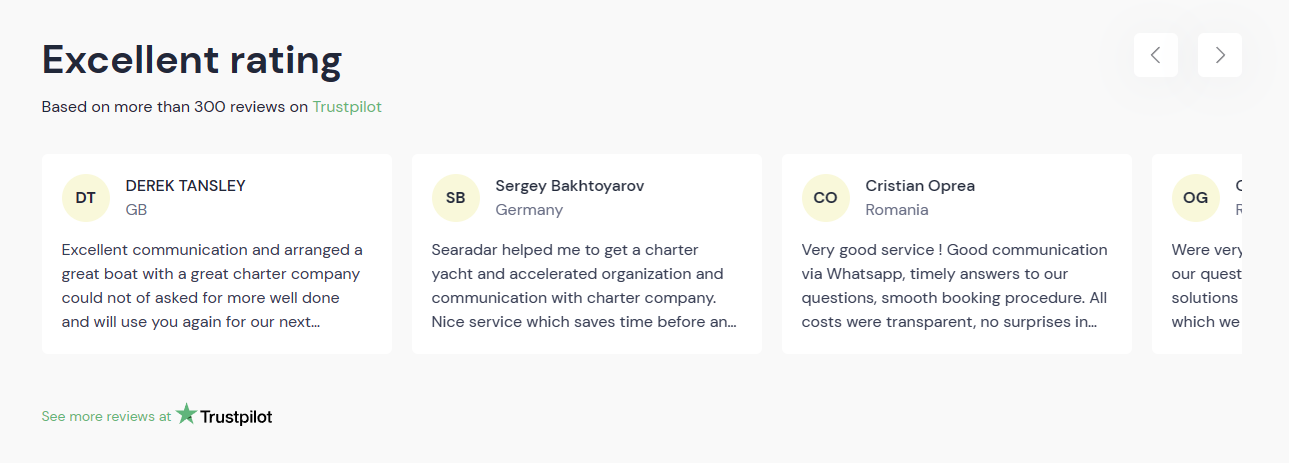The width and height of the screenshot is (1289, 463).
Task: Click the SB avatar circle
Action: coord(456,198)
